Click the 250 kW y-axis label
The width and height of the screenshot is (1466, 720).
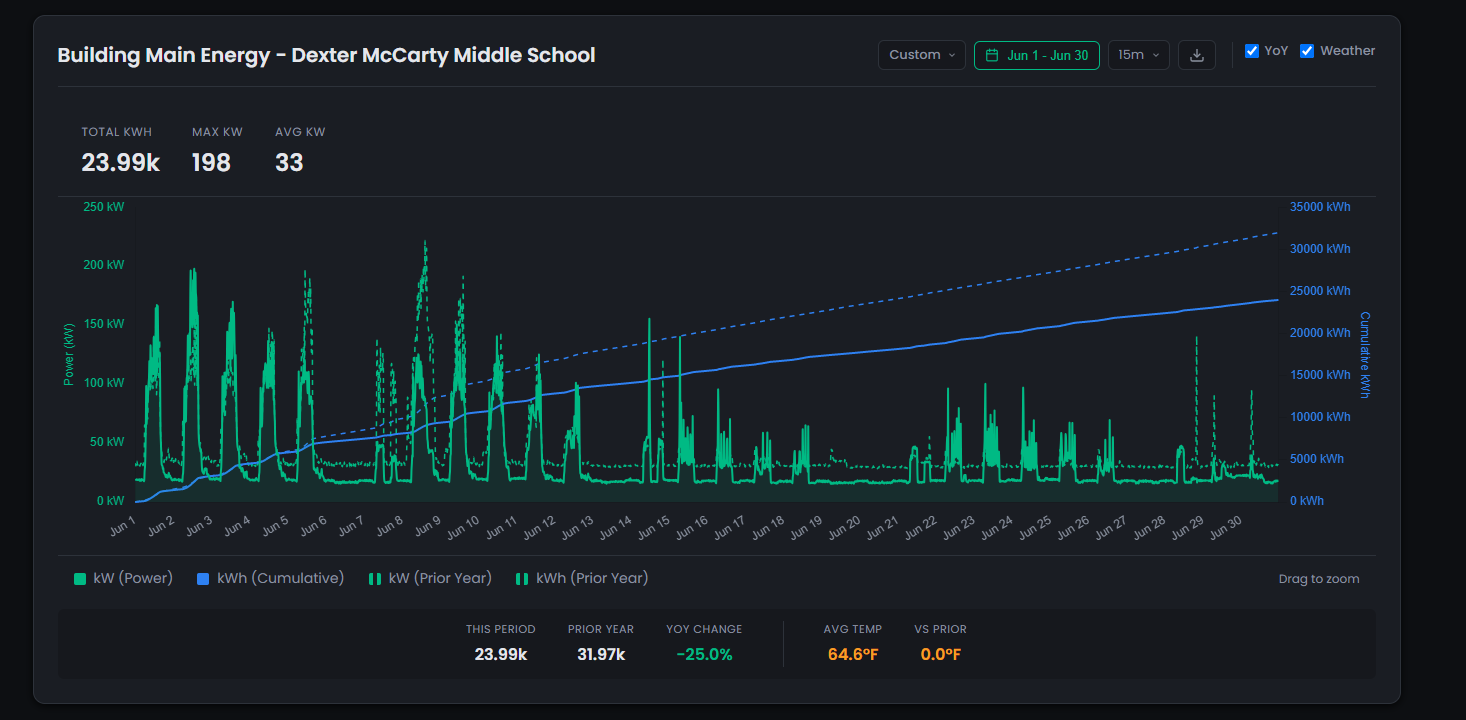[102, 207]
